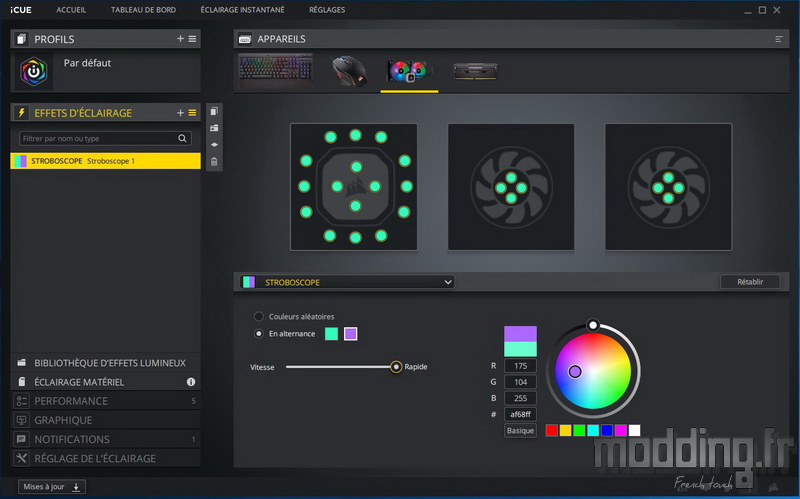
Task: Select the RGB cooler device thumbnail
Action: click(409, 71)
